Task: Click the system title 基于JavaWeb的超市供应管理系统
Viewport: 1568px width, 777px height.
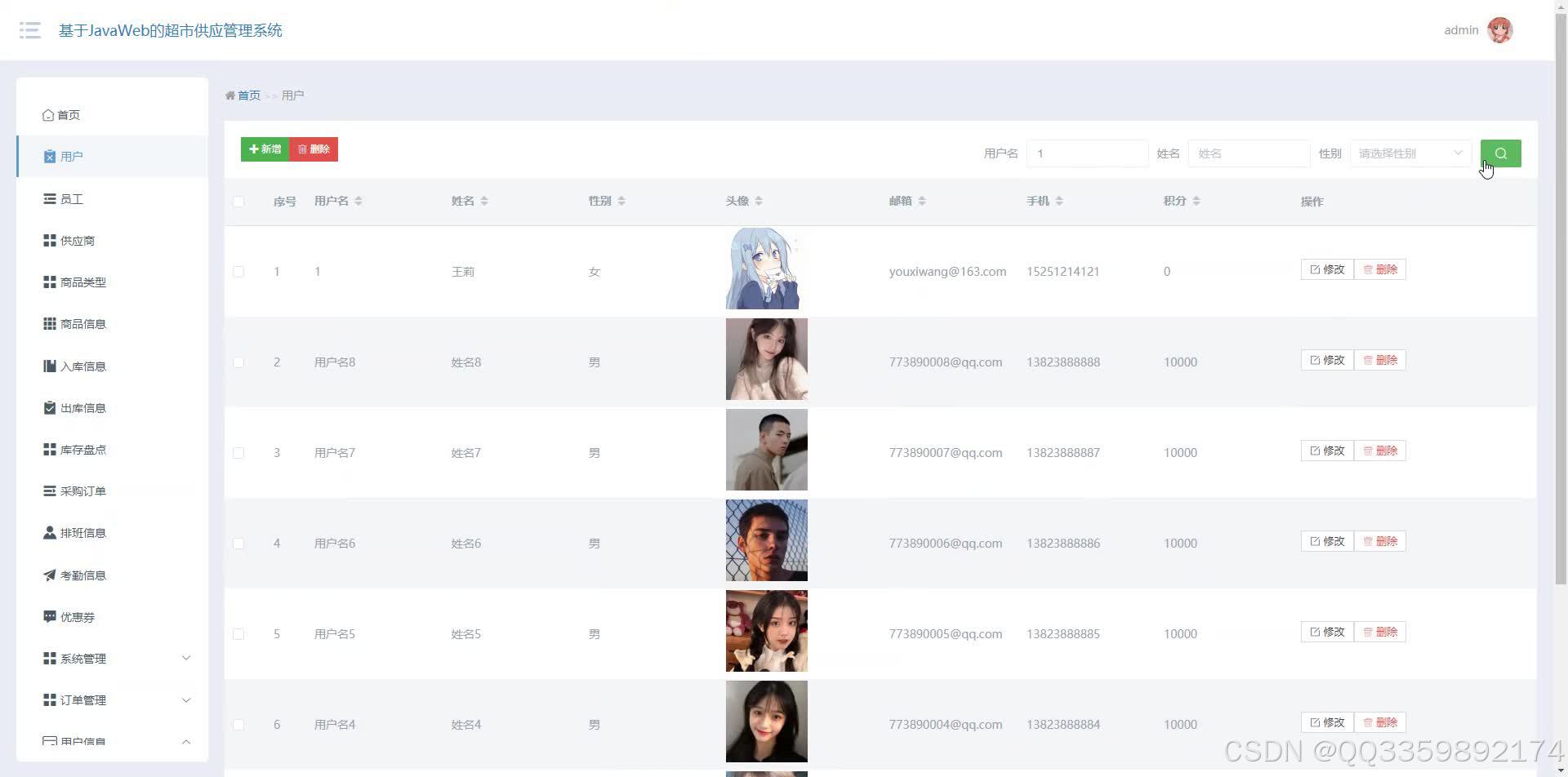Action: [x=171, y=30]
